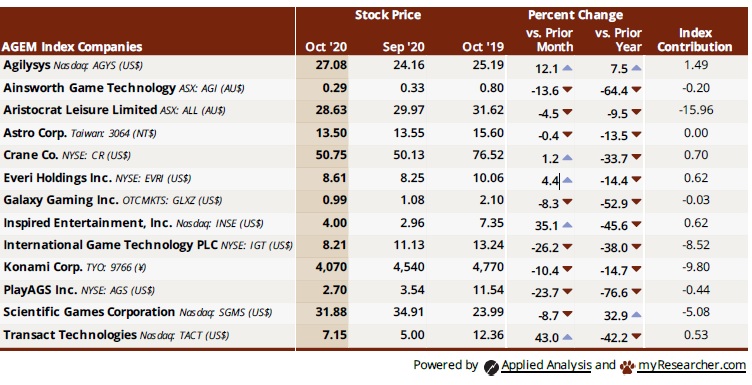Click the Index Contribution column header
The image size is (752, 385).
point(695,40)
